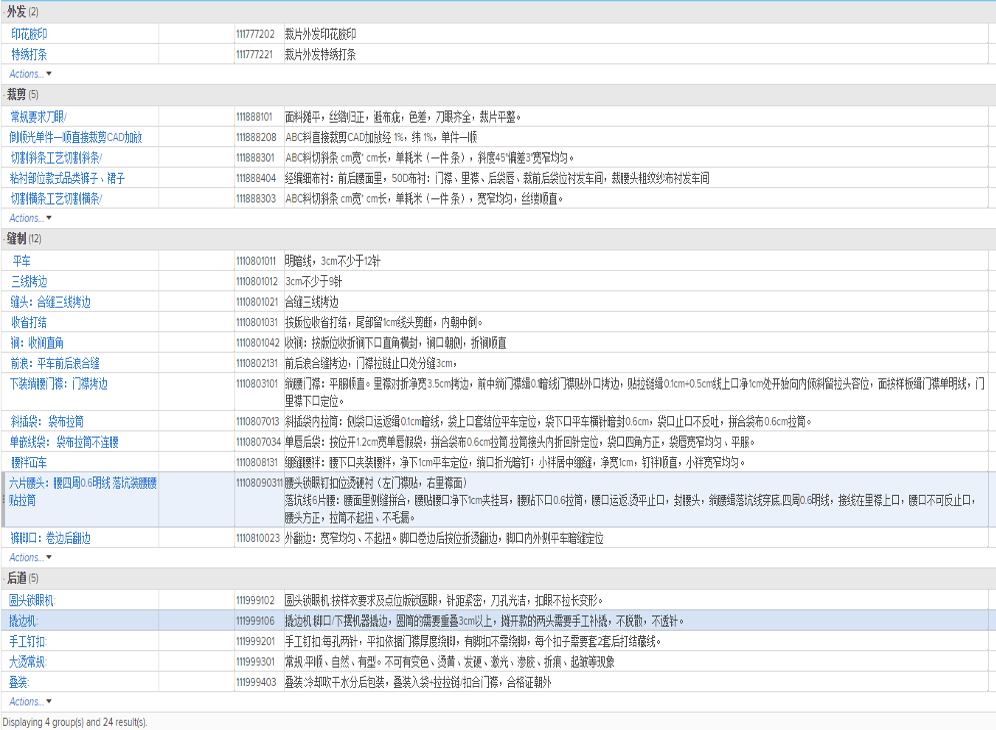Image resolution: width=996 pixels, height=730 pixels.
Task: Open Actions dropdown under 缝制 group
Action: pyautogui.click(x=30, y=557)
